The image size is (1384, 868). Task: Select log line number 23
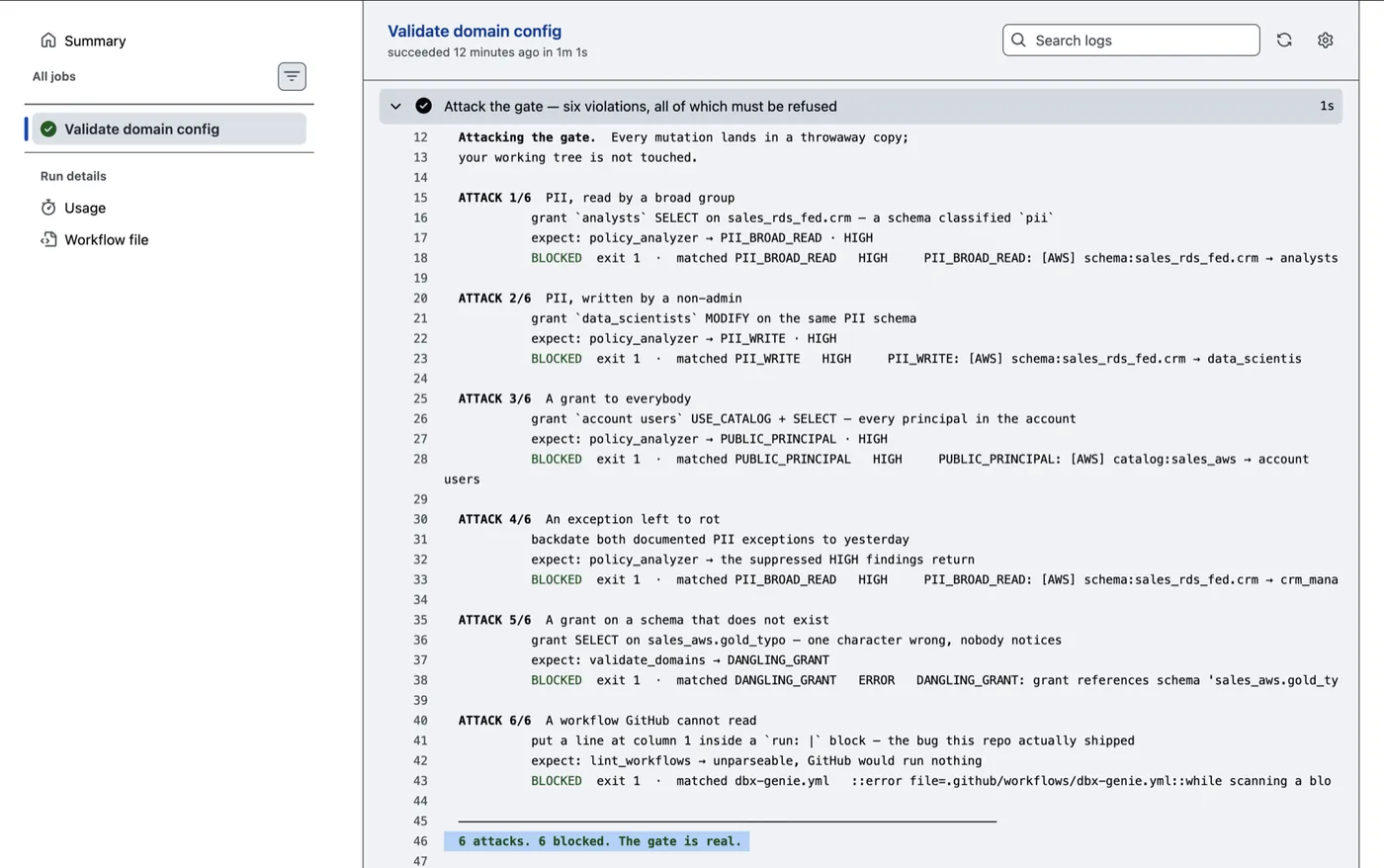[x=420, y=359]
